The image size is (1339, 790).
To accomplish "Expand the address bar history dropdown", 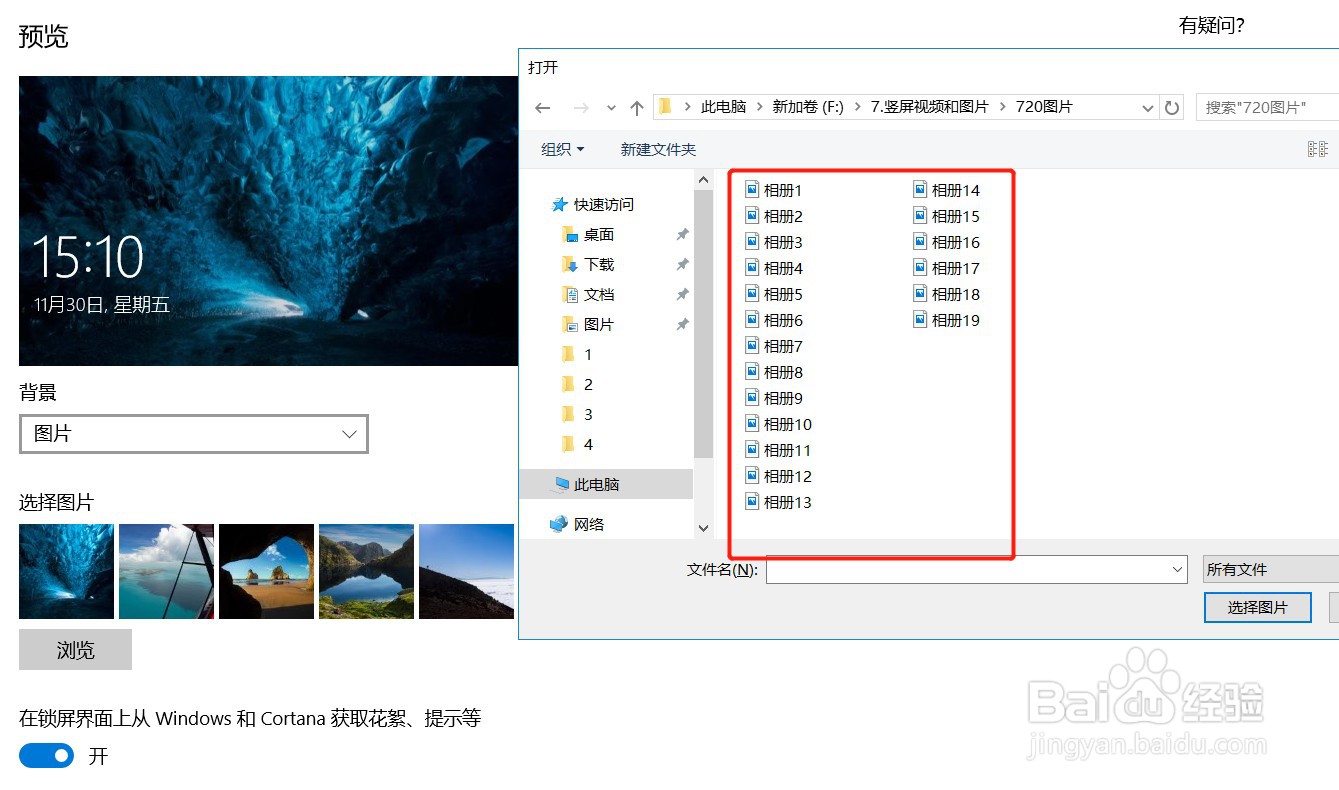I will [1147, 106].
